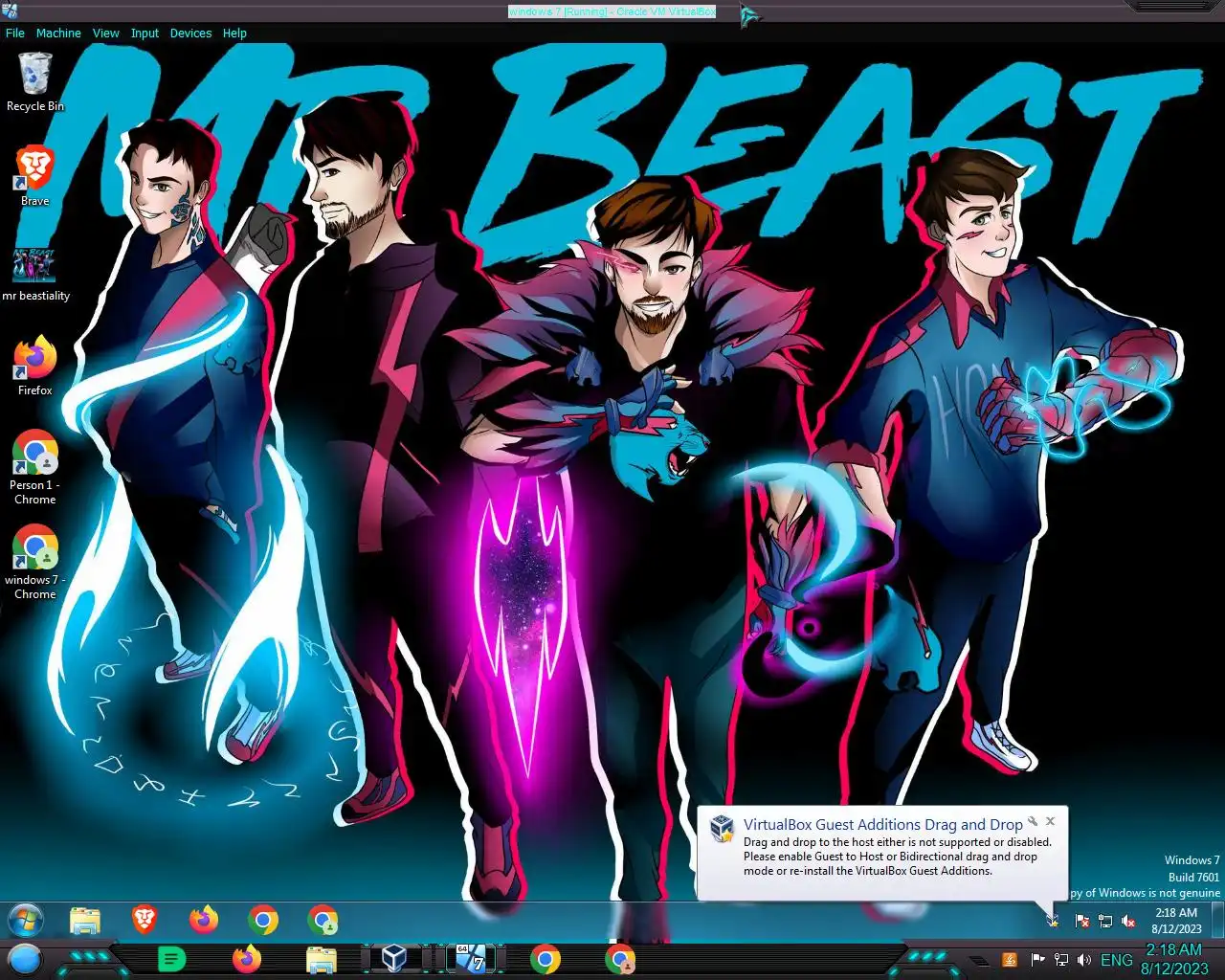The image size is (1225, 980).
Task: Select the Brave desktop shortcut
Action: pyautogui.click(x=35, y=177)
